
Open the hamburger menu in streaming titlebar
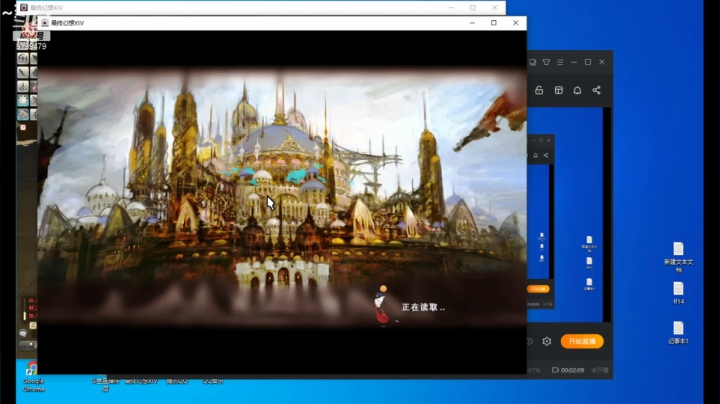[560, 62]
